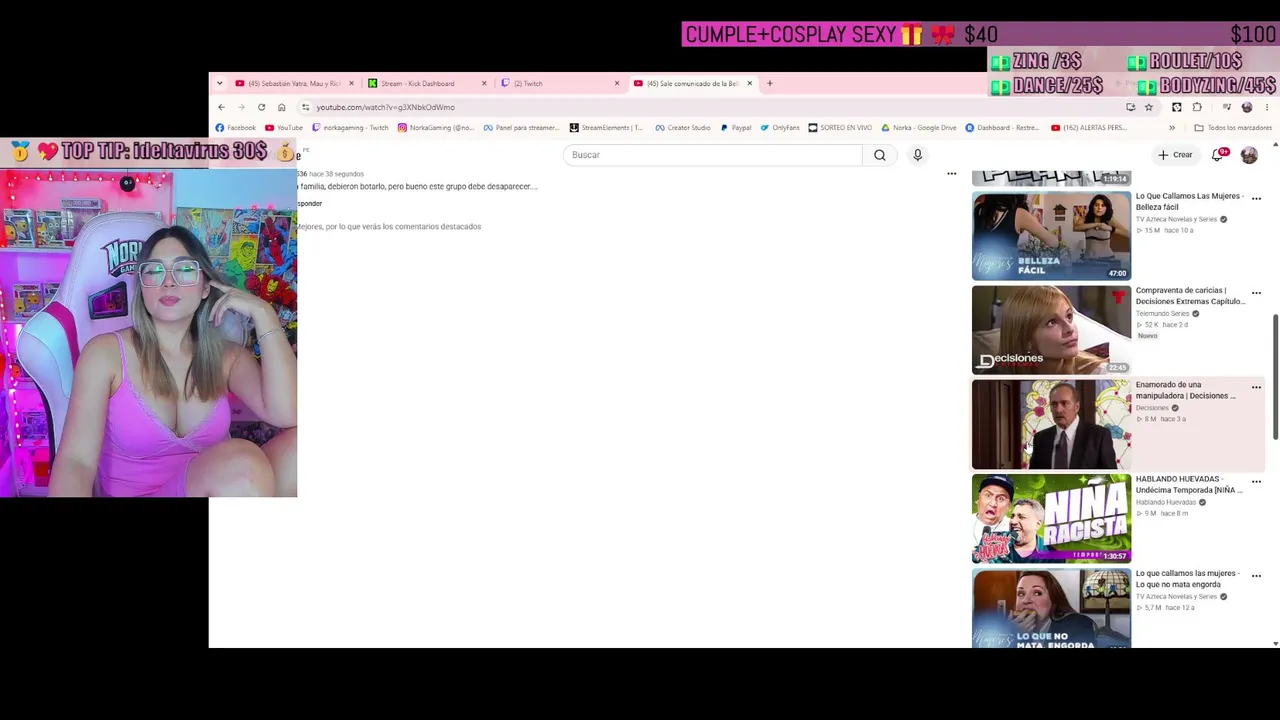Screen dimensions: 1280x720
Task: Open the title 'Compraventa de caricias | Decisiones Extremas'
Action: pyautogui.click(x=1191, y=296)
